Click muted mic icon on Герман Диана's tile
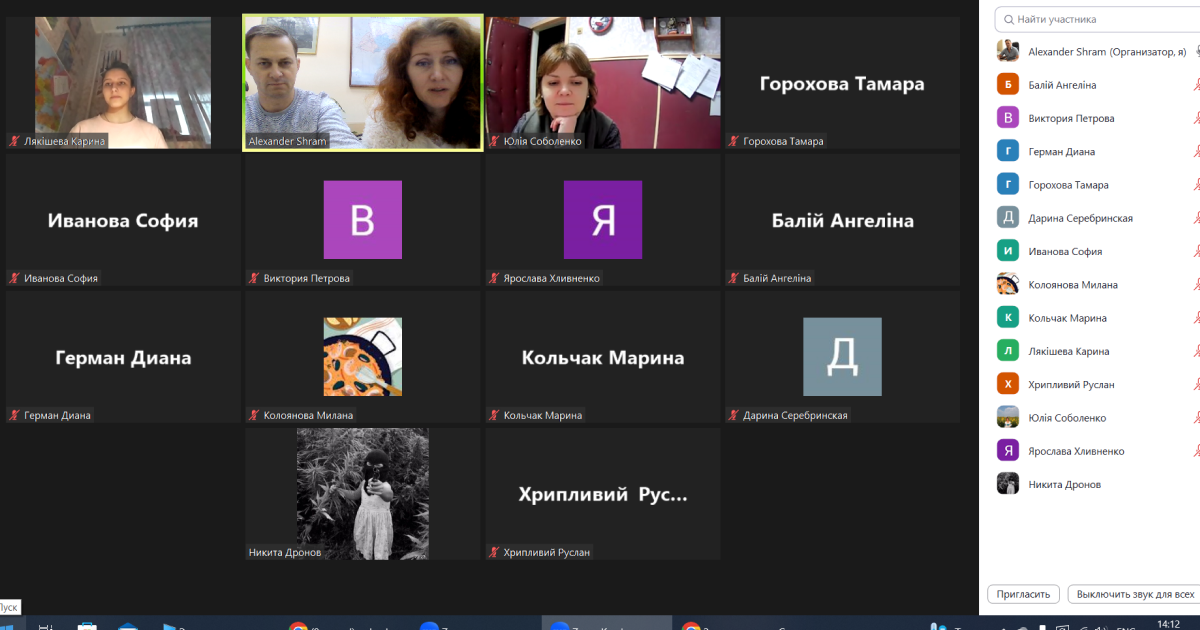This screenshot has height=630, width=1200. (x=14, y=416)
